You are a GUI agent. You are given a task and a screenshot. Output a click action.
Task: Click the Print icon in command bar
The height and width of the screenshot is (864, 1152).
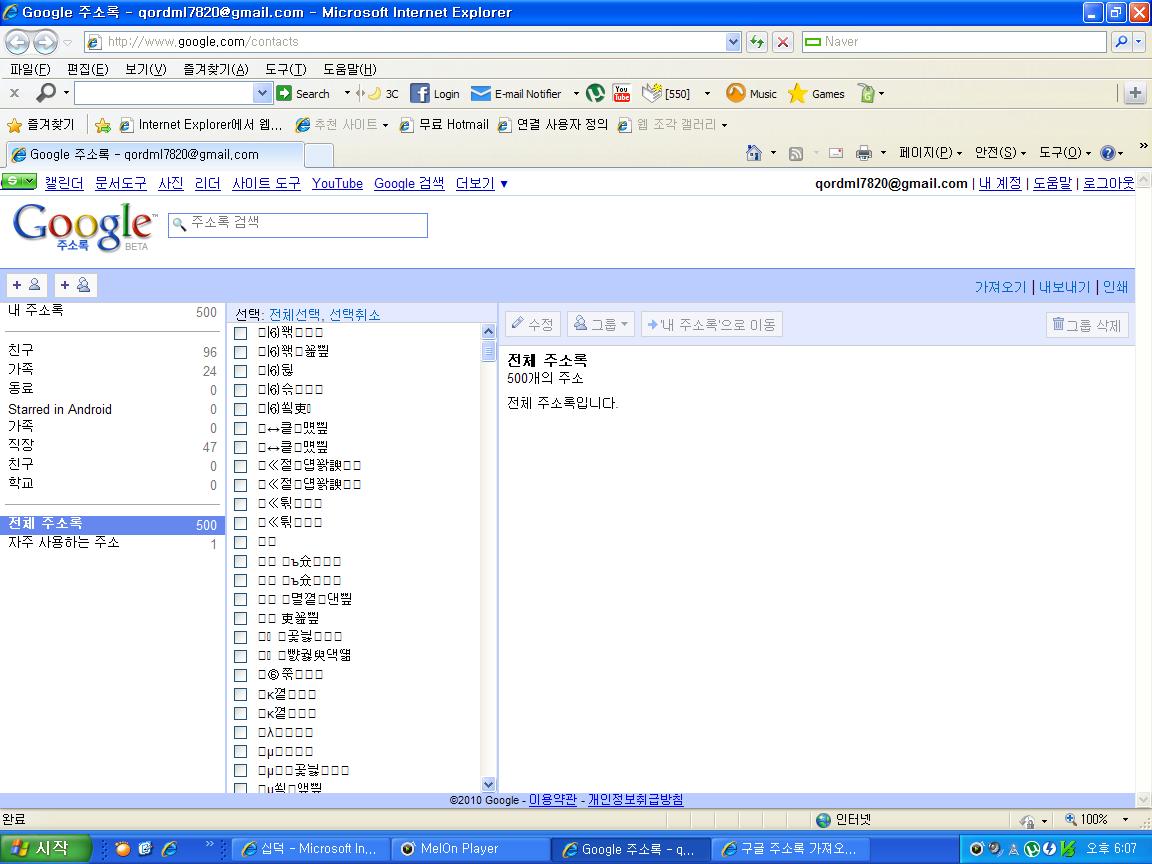864,153
